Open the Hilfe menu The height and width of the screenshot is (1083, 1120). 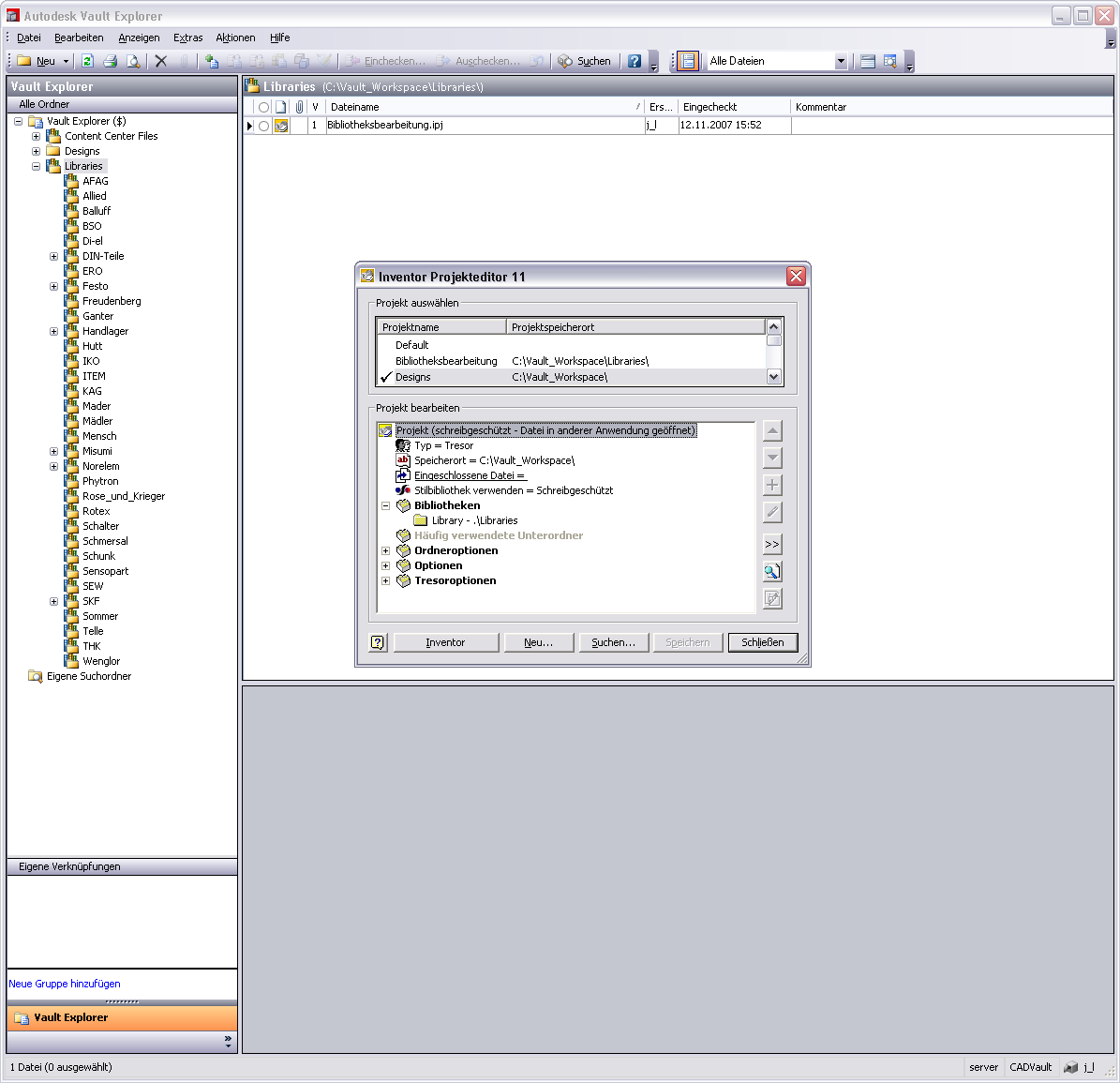[x=279, y=38]
